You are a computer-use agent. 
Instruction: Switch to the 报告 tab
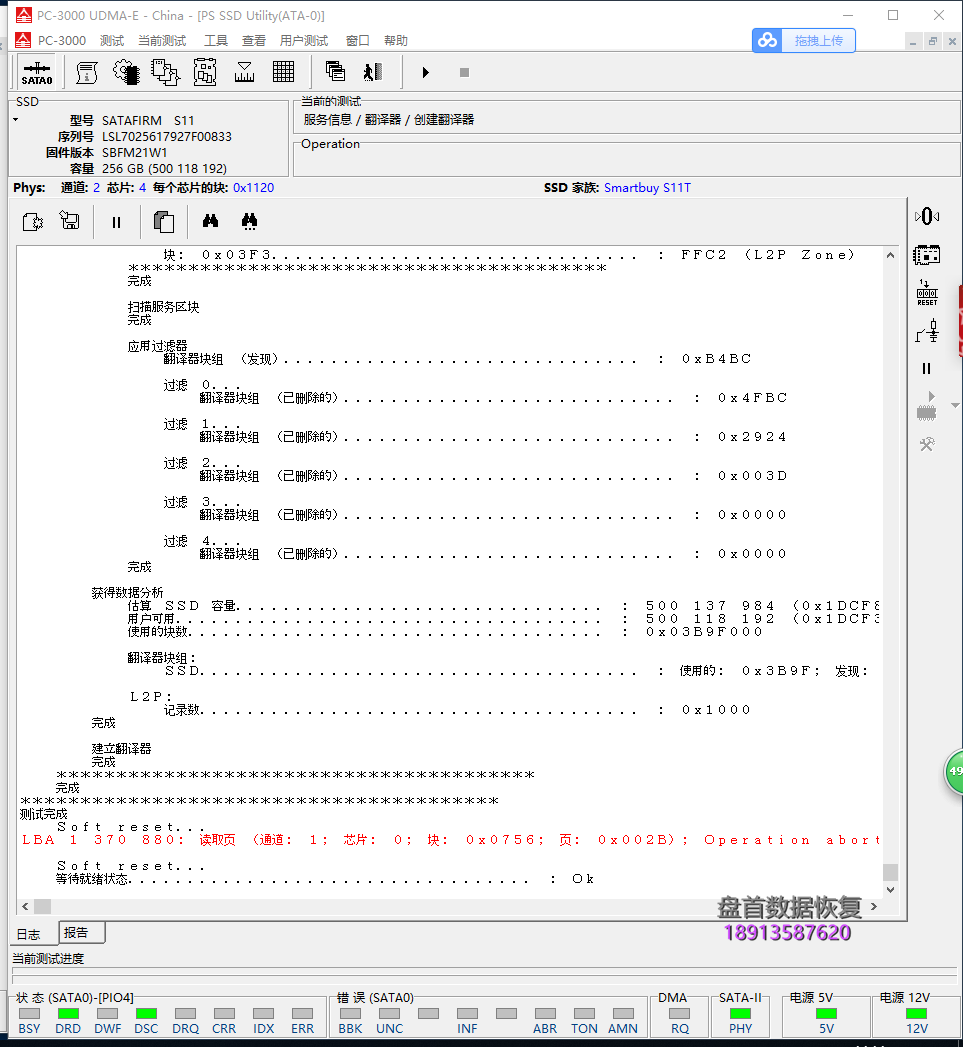76,932
